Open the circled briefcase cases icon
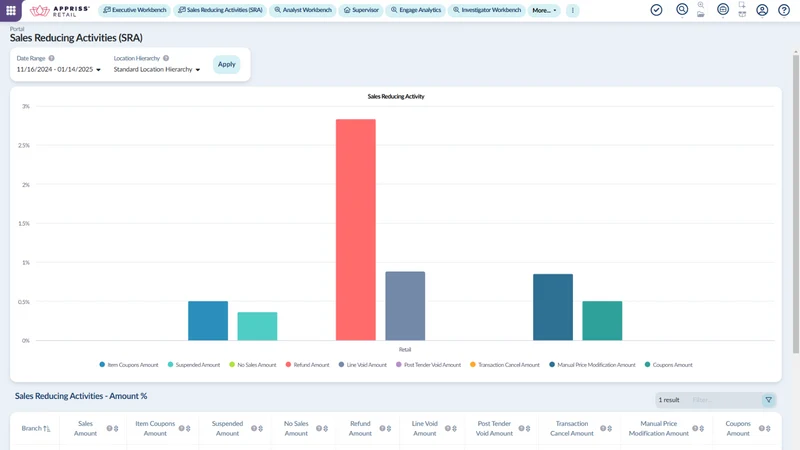800x450 pixels. (722, 9)
